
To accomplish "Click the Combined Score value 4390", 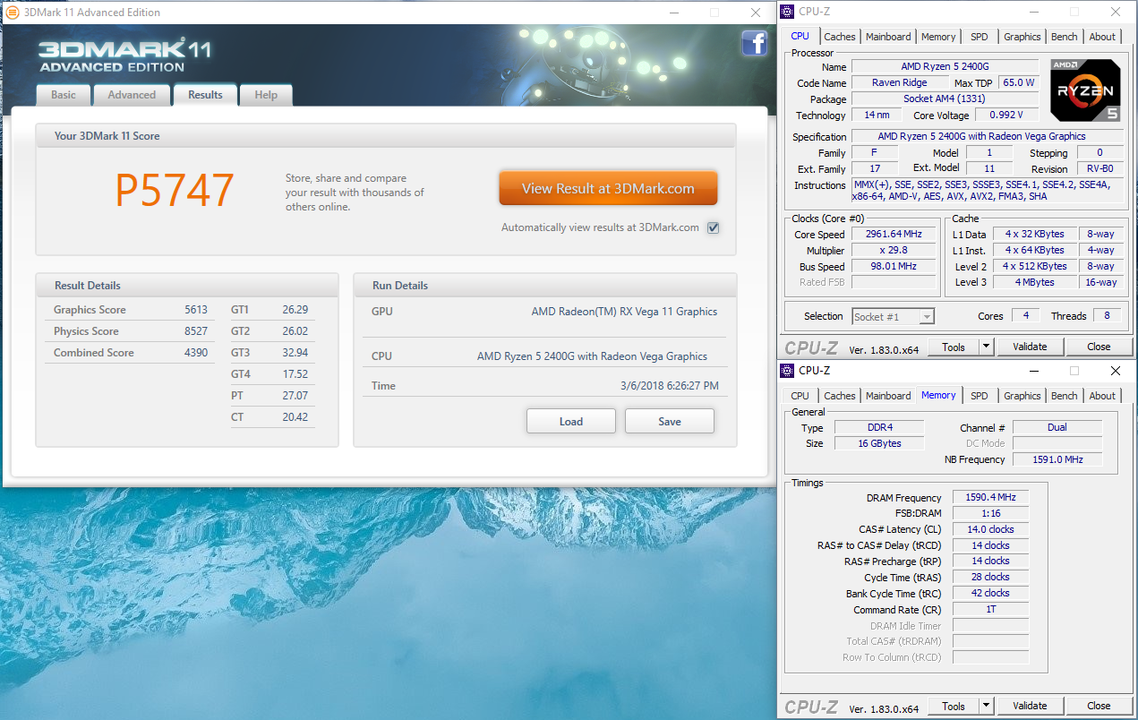I will 196,353.
